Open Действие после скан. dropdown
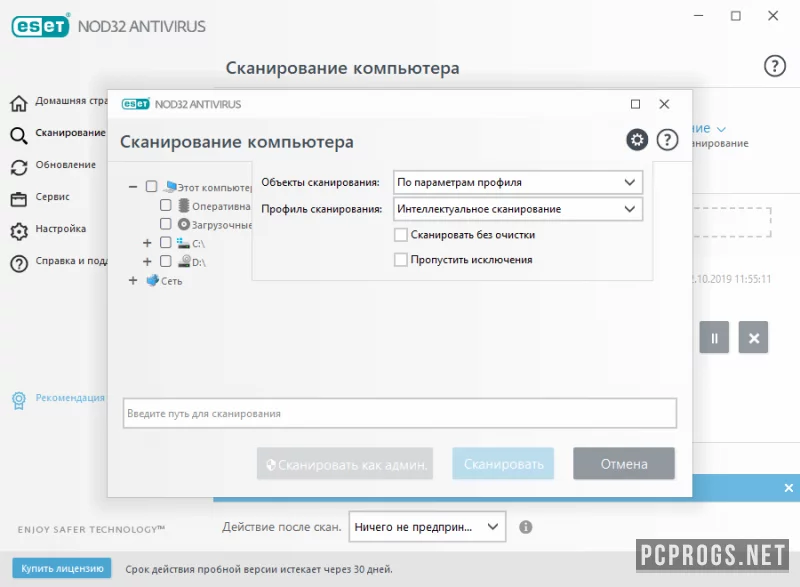Image resolution: width=800 pixels, height=587 pixels. click(427, 527)
